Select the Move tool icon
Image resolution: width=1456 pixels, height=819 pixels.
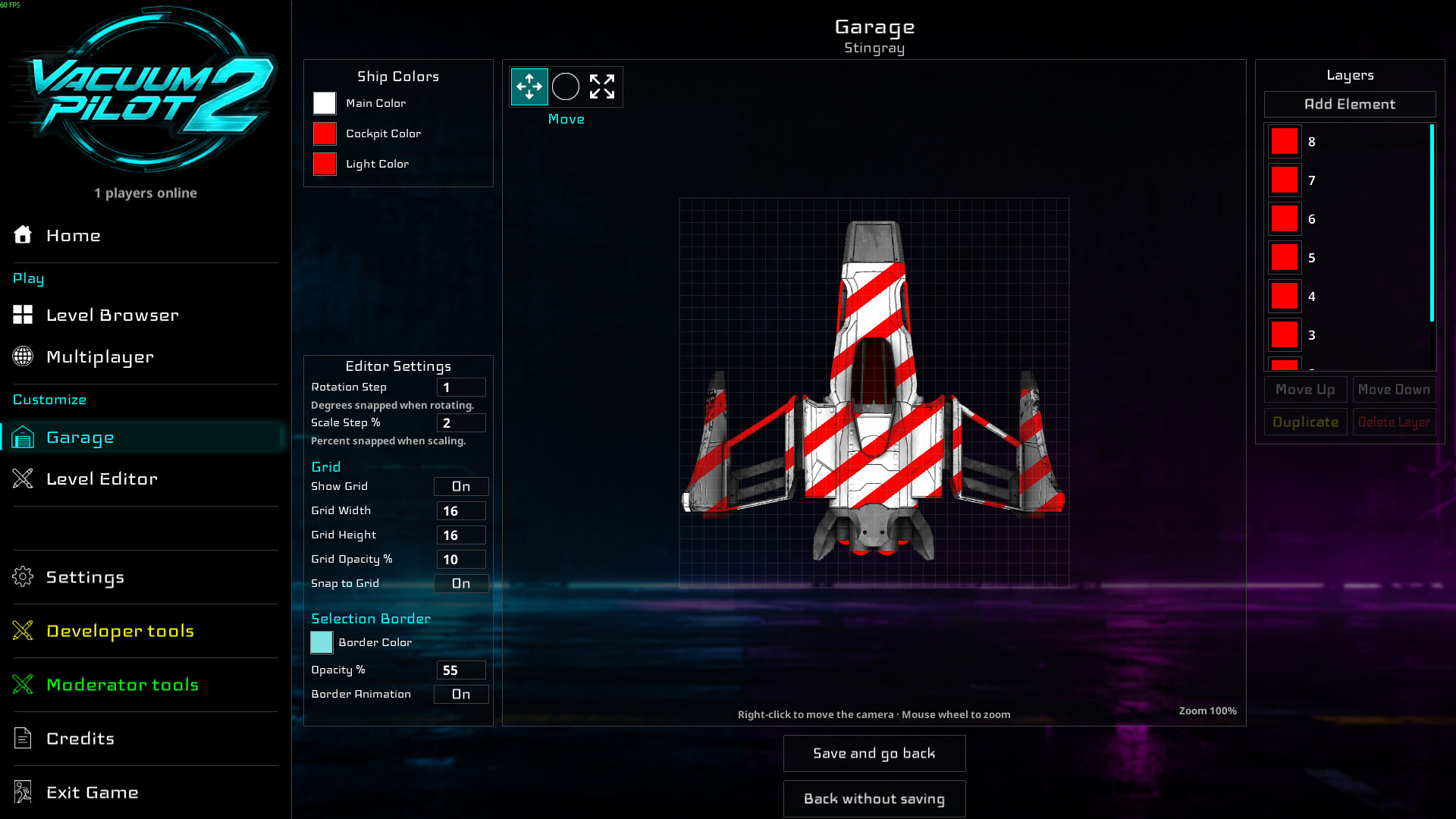[x=529, y=86]
